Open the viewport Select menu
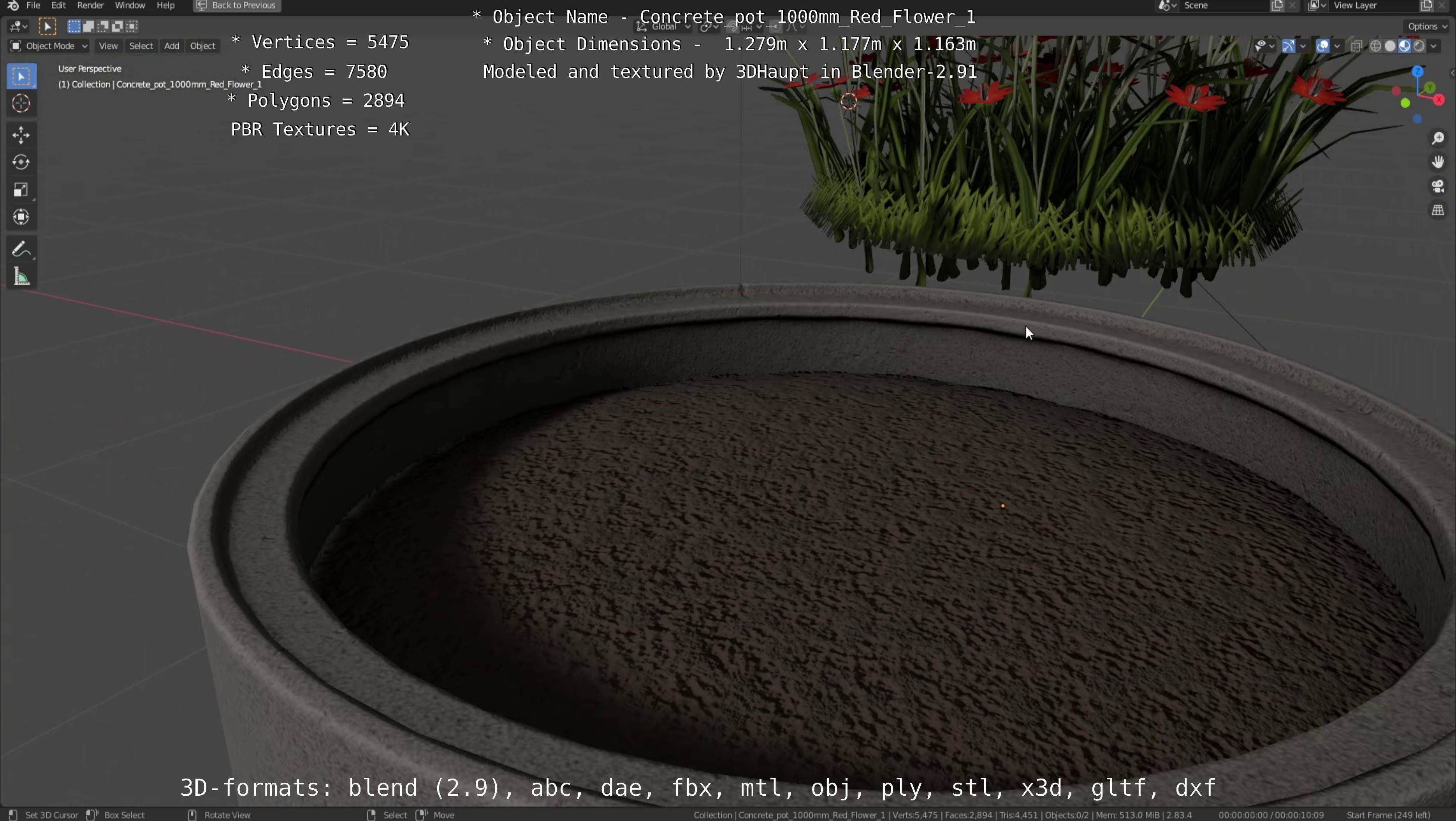This screenshot has width=1456, height=821. (141, 46)
